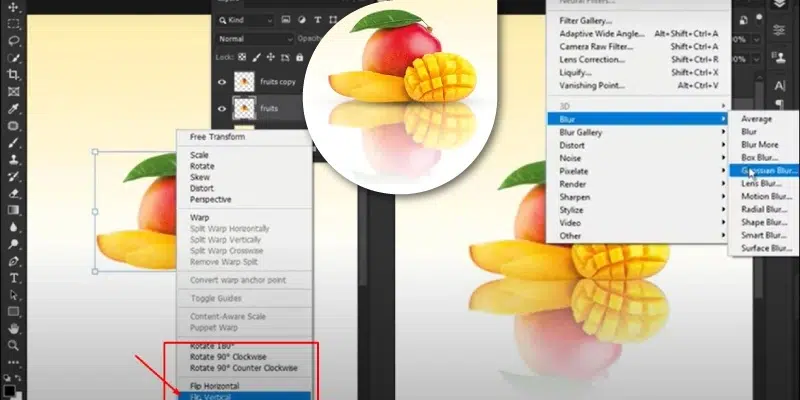
Task: Select the Pen tool
Action: click(x=13, y=261)
